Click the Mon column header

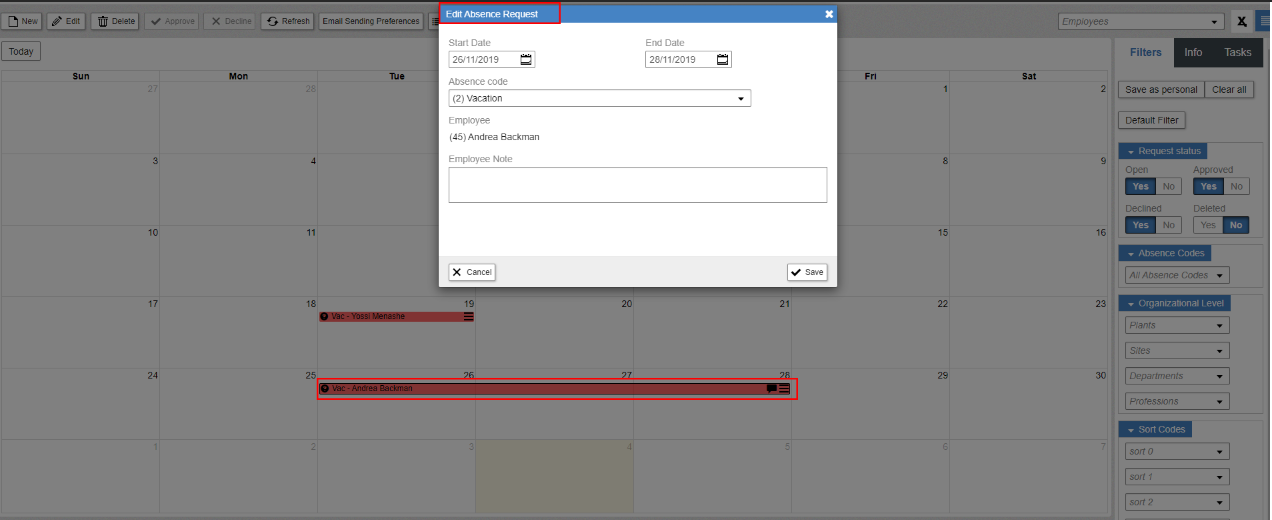238,76
